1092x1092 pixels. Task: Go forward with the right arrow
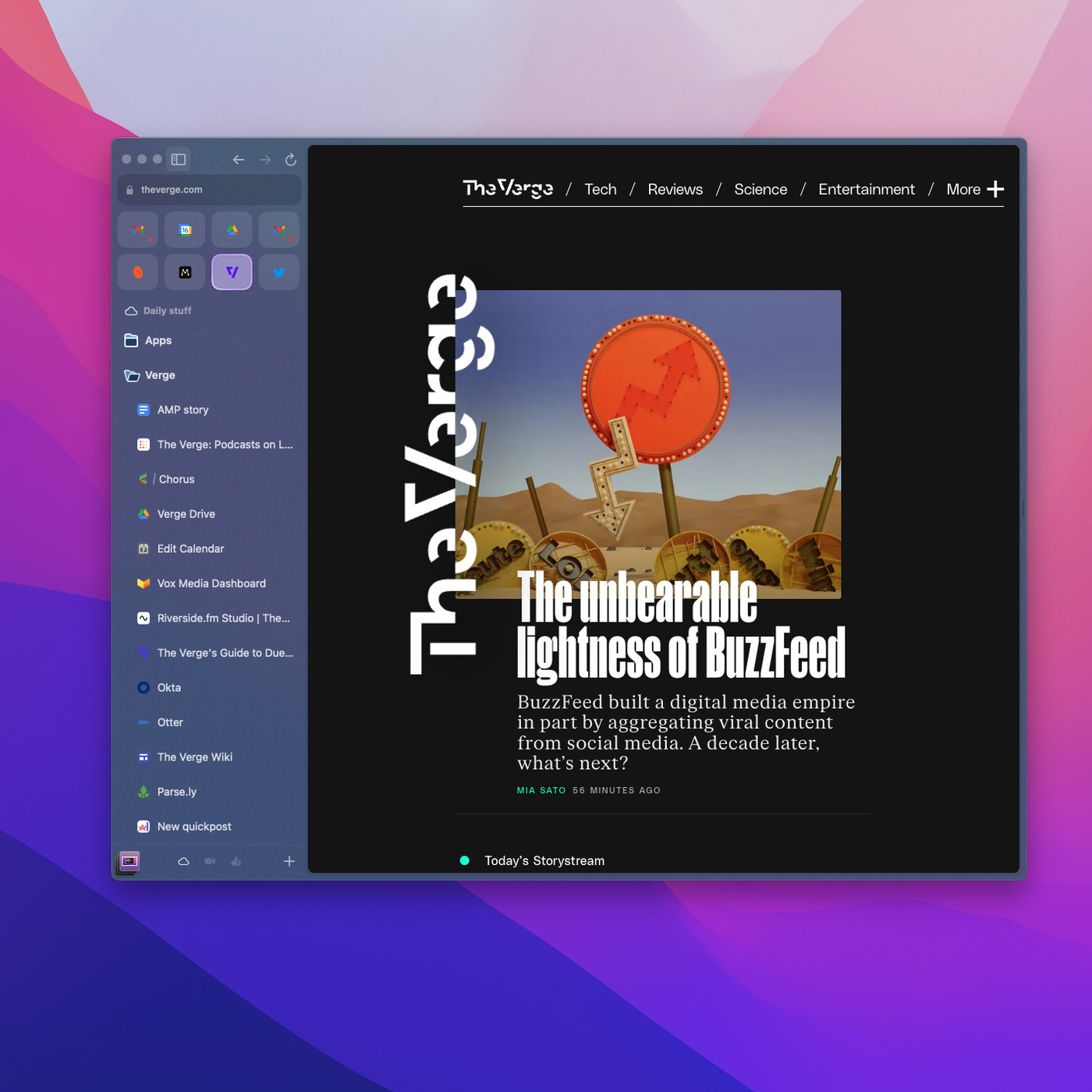[x=265, y=159]
